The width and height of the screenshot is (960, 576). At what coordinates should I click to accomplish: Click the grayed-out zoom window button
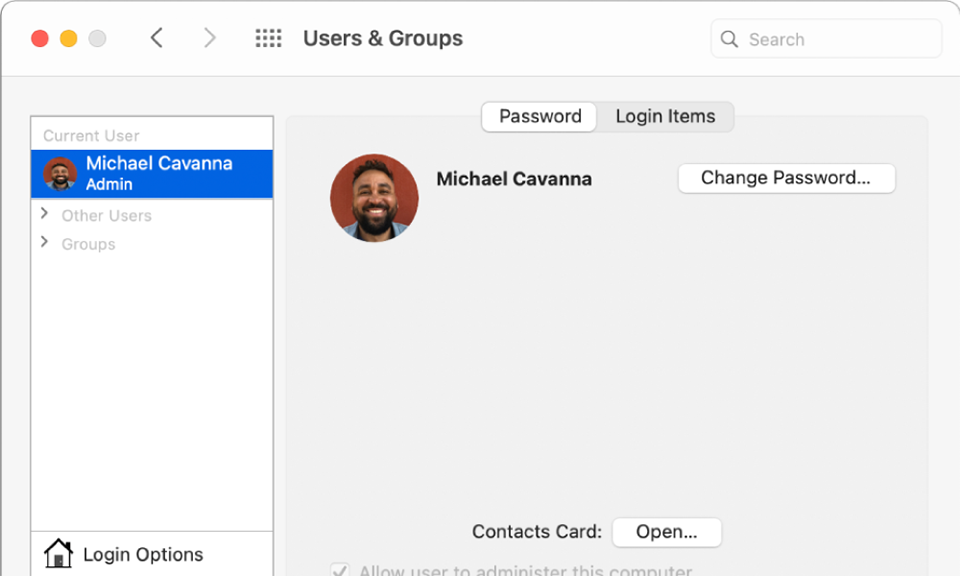97,39
